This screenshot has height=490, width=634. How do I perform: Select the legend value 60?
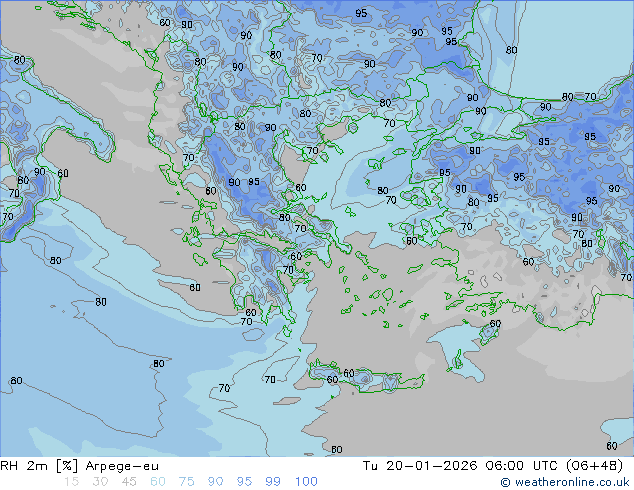[158, 482]
